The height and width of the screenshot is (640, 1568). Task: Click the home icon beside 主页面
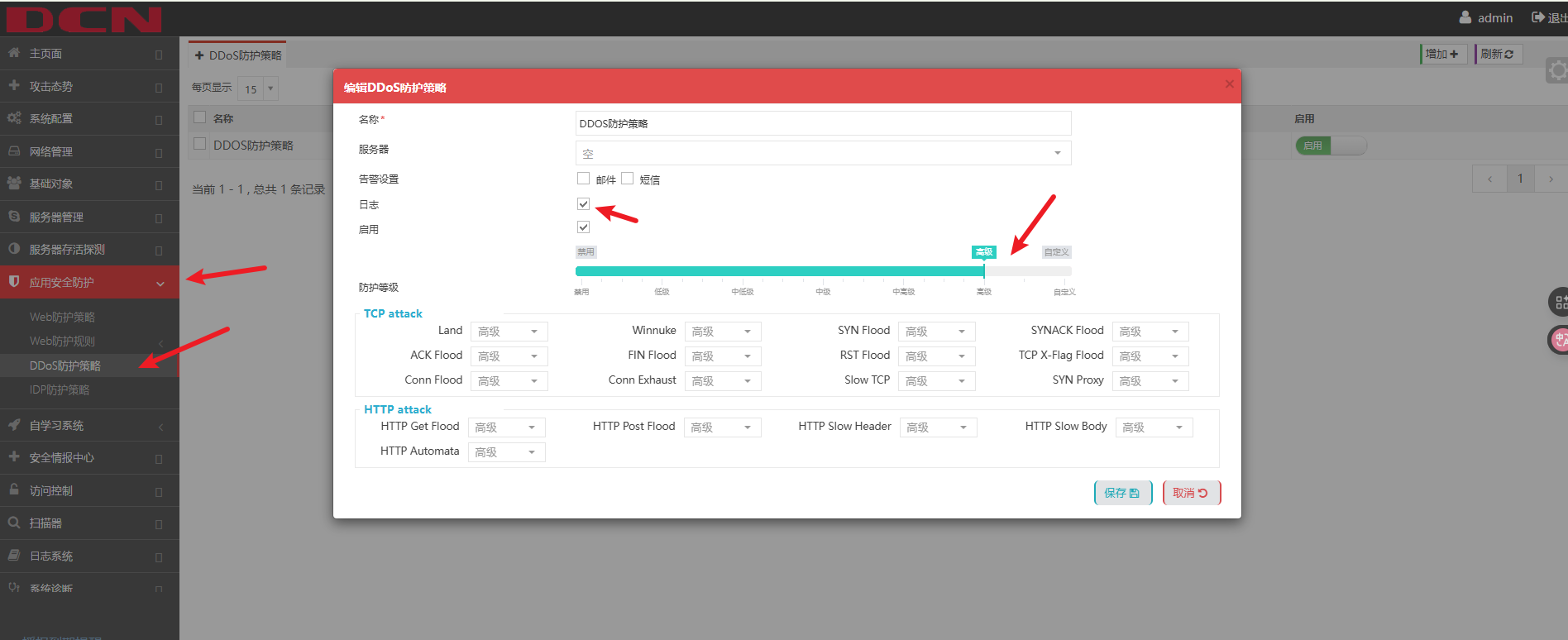tap(14, 52)
